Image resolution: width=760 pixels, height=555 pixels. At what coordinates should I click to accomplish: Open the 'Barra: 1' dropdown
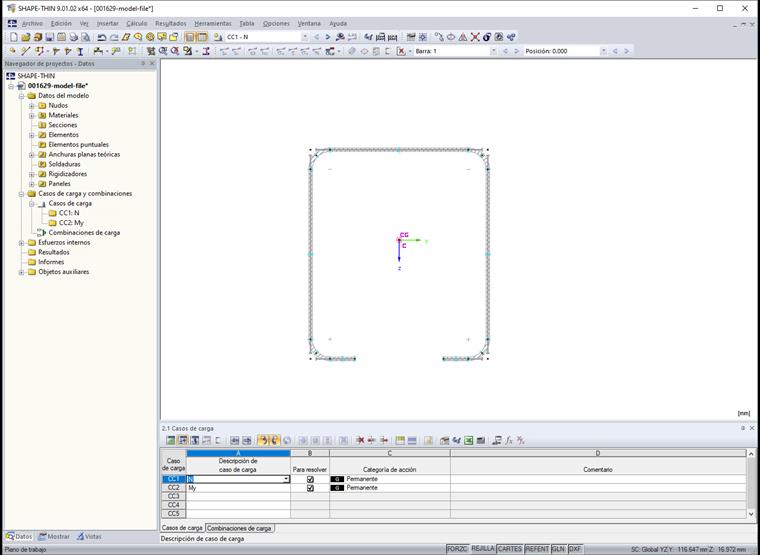coord(494,51)
